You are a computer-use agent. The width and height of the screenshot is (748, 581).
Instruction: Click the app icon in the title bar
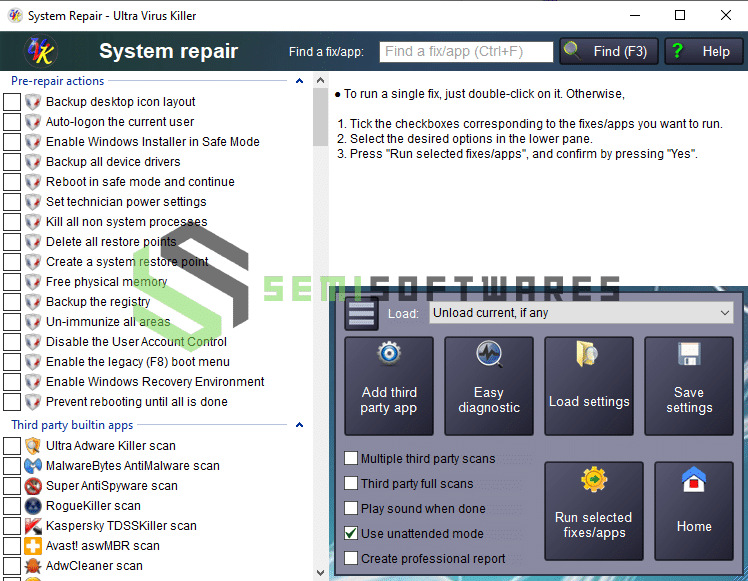coord(15,15)
